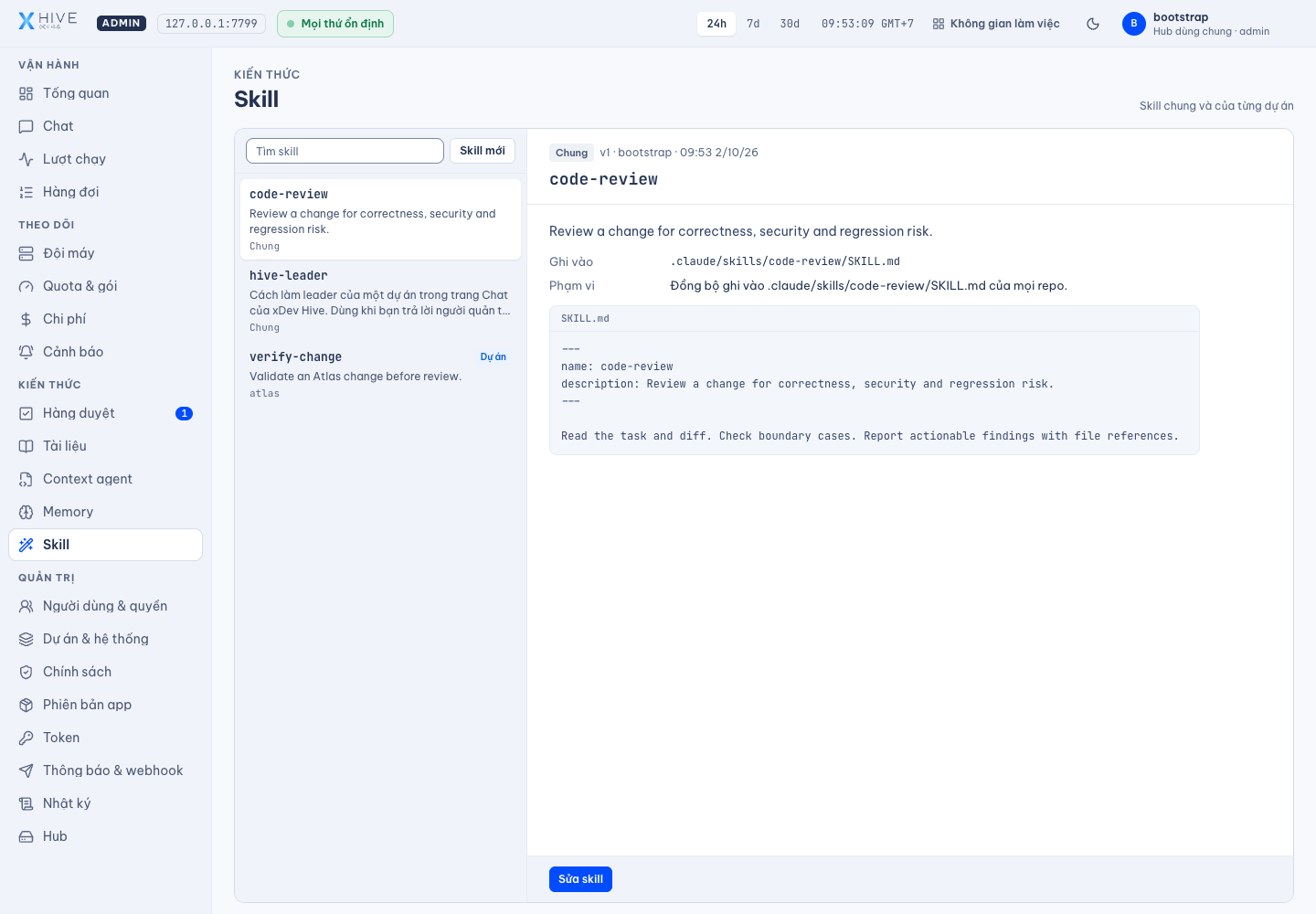Go to Tổng quan in the sidebar
The width and height of the screenshot is (1316, 914).
105,93
